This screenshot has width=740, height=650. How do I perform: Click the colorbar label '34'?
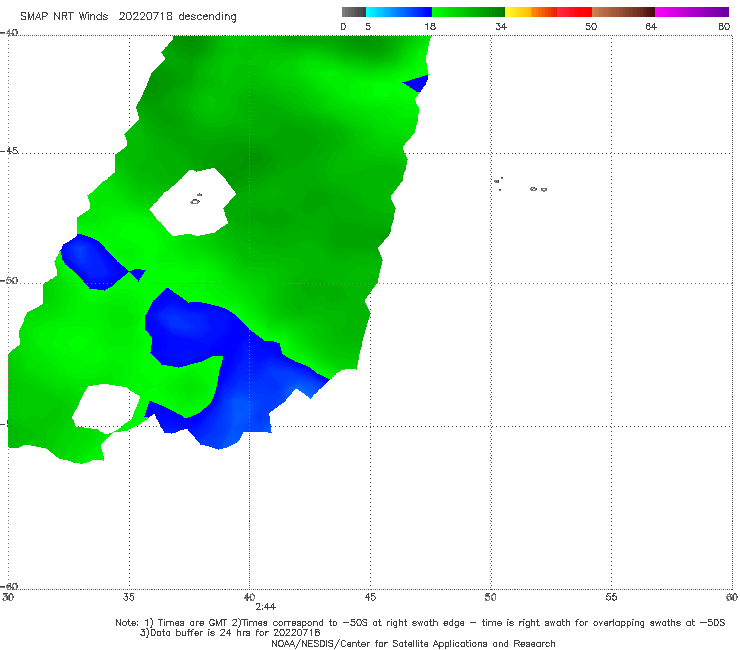click(501, 27)
